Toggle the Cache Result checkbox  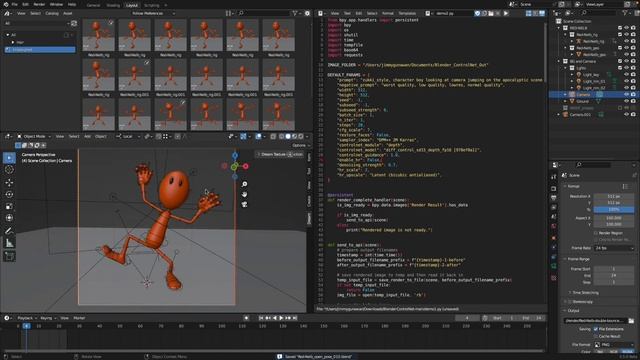(x=596, y=336)
